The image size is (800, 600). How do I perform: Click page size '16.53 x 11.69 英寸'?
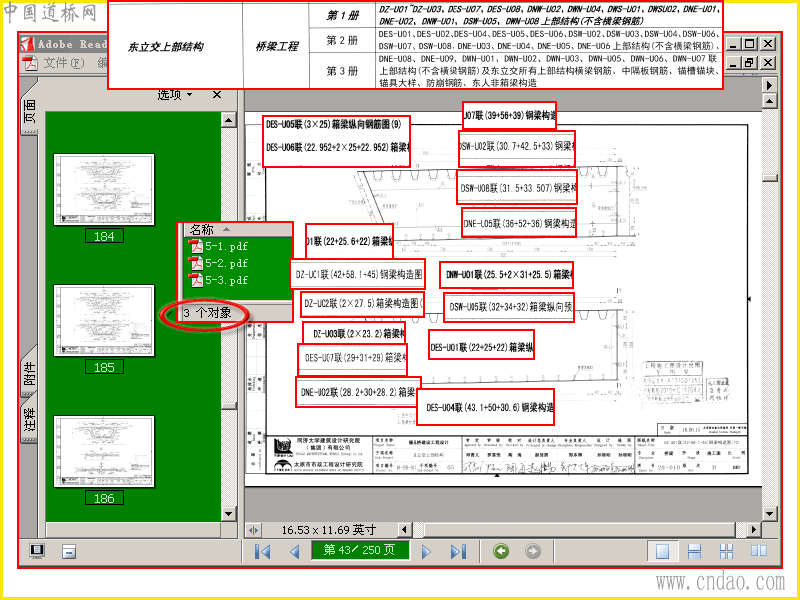tap(329, 530)
